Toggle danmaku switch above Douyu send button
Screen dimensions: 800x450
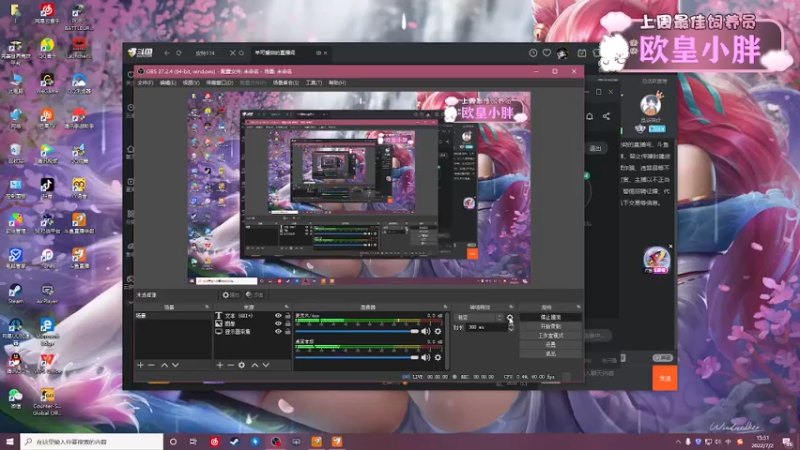[662, 358]
